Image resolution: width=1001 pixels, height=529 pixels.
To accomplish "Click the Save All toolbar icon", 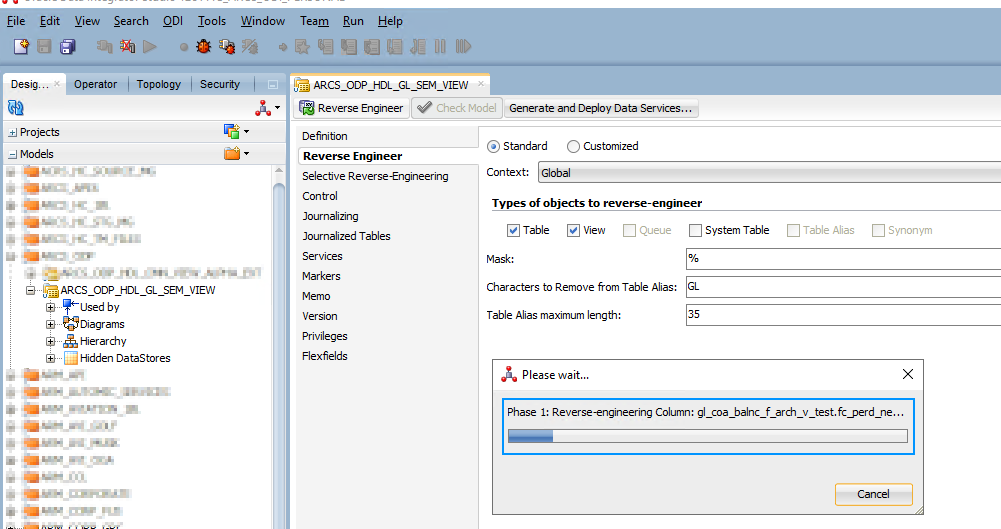I will point(67,46).
